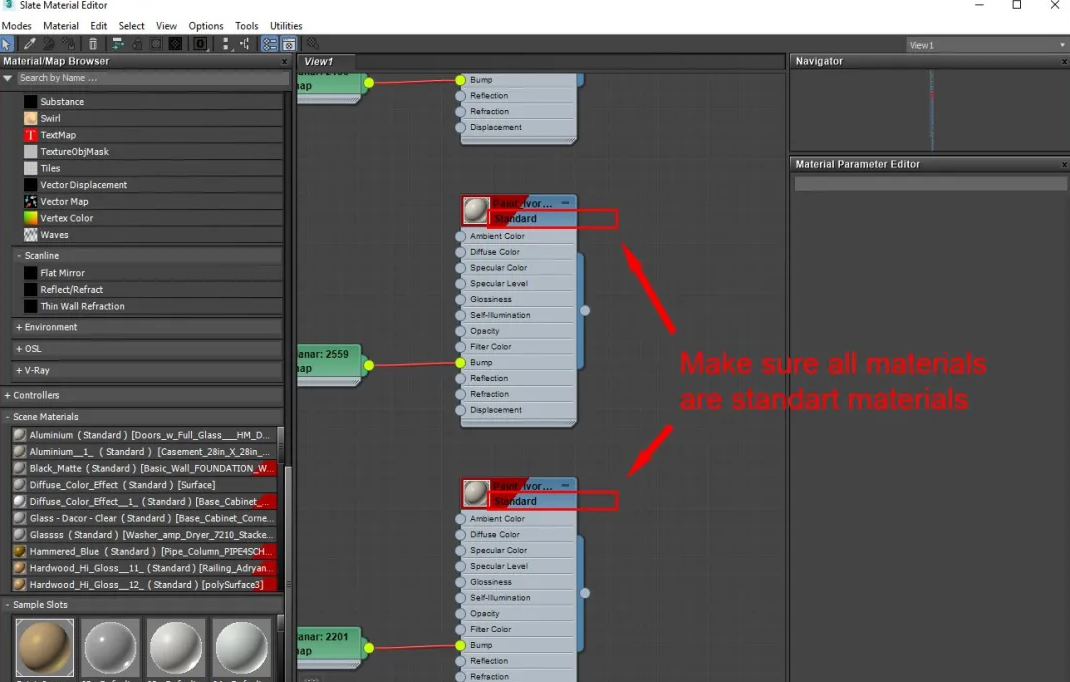Click Show Shaded Material in Viewport icon
Viewport: 1070px width, 682px height.
(x=156, y=44)
